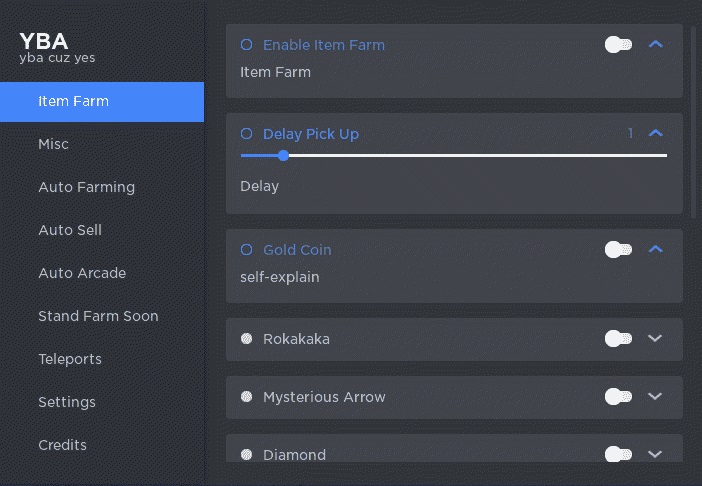This screenshot has height=486, width=702.
Task: Turn on the Gold Coin switch
Action: tap(618, 250)
